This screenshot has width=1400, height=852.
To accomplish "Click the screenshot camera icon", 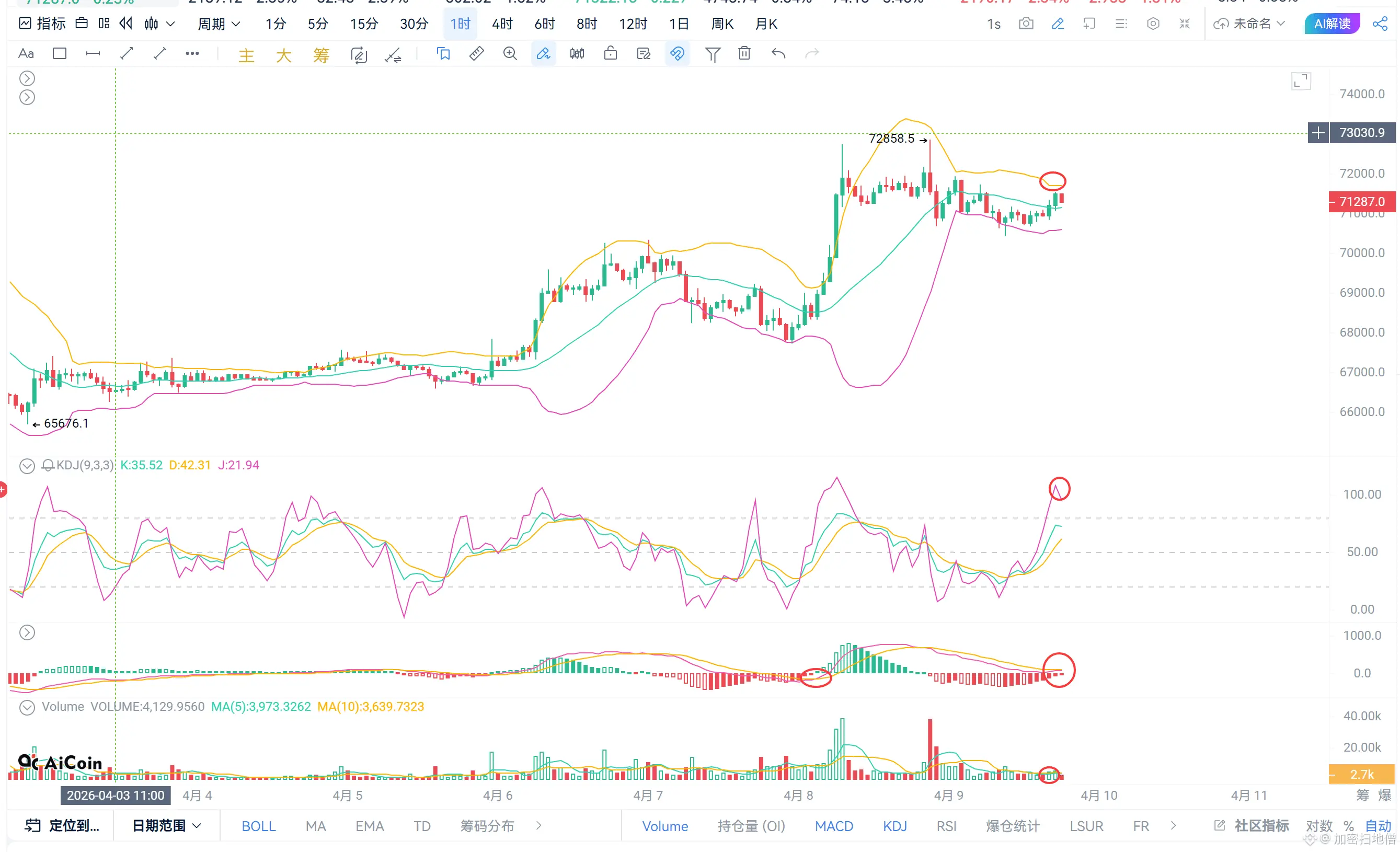I will click(1026, 24).
